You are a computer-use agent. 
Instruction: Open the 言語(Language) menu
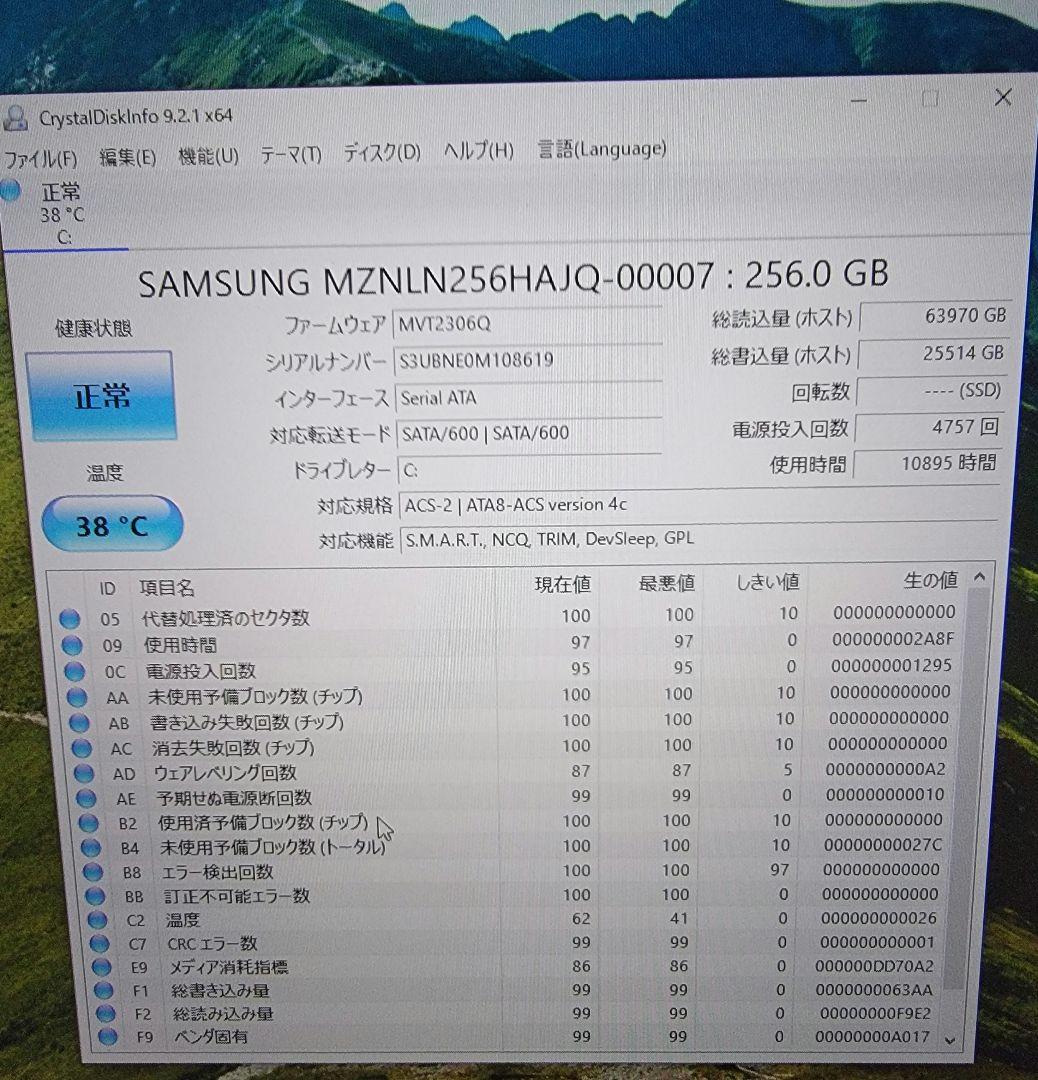coord(601,149)
